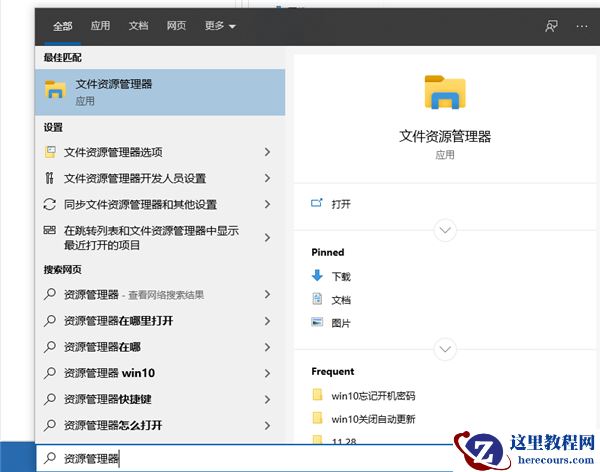Click the pinned 文档 document icon
The width and height of the screenshot is (600, 472).
[x=317, y=299]
